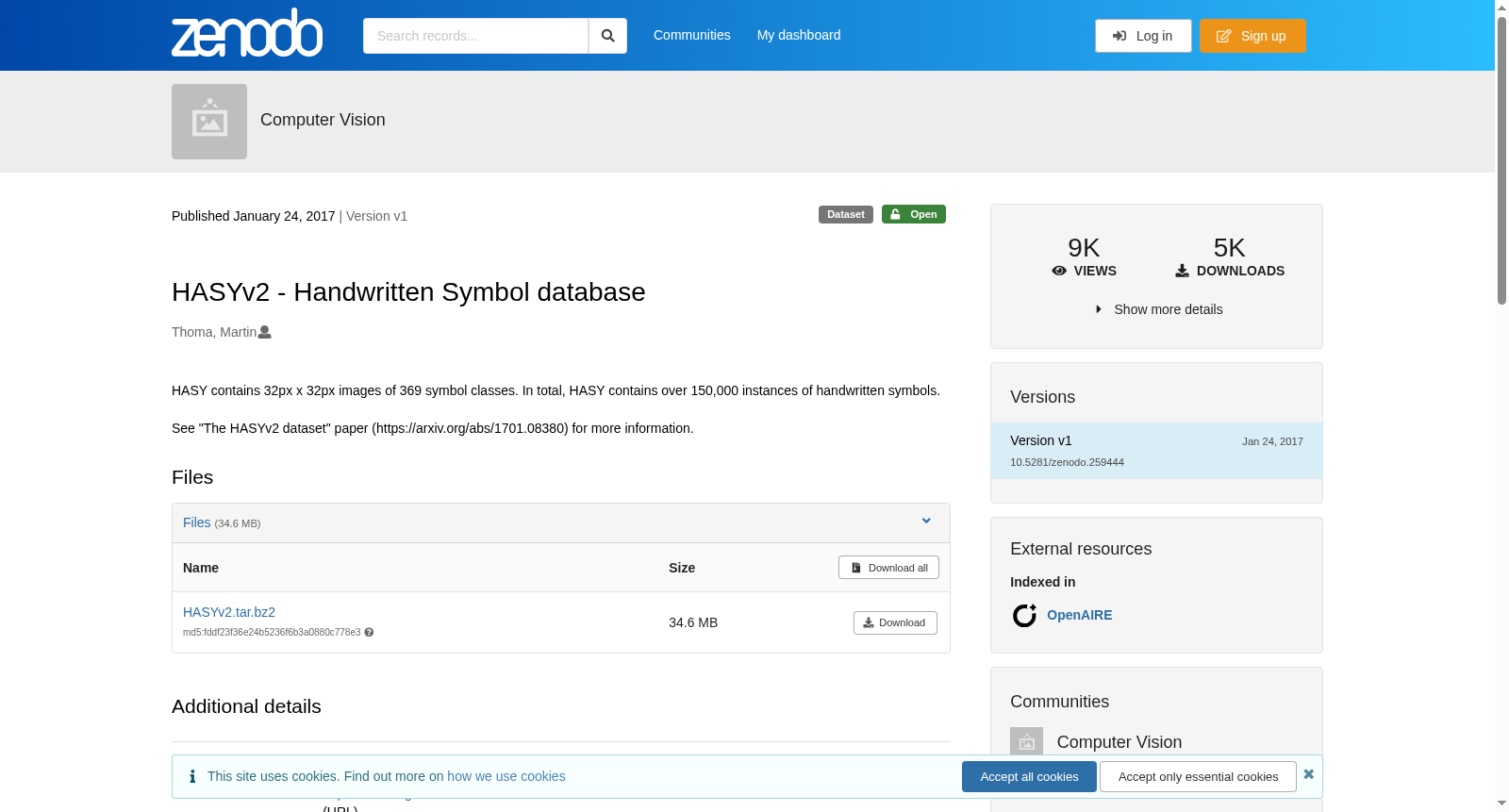This screenshot has height=812, width=1509.
Task: Click the DOI 10.5281/zenodo.259444
Action: 1067,462
